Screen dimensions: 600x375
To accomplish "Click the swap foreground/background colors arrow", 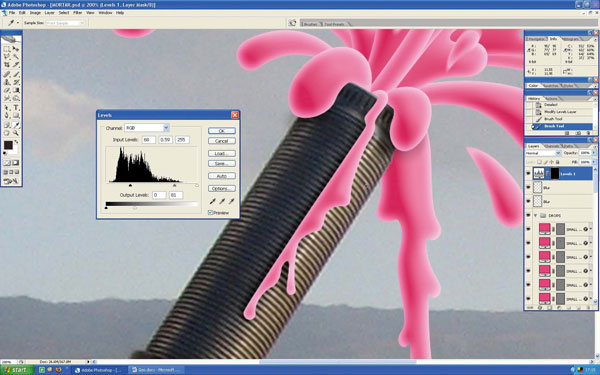I will [16, 142].
